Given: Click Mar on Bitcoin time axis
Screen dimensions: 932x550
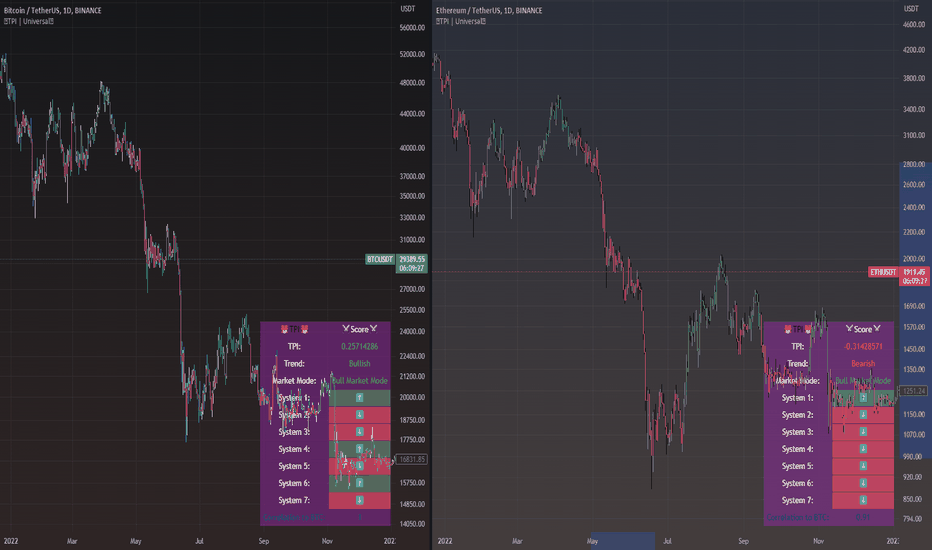Looking at the screenshot, I should [x=72, y=541].
